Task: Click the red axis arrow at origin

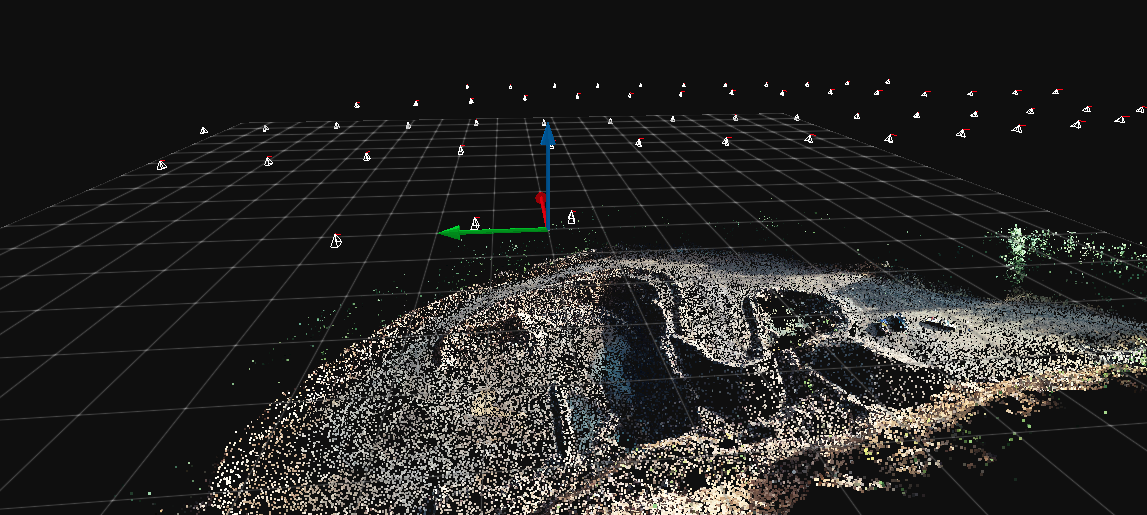Action: [x=541, y=207]
